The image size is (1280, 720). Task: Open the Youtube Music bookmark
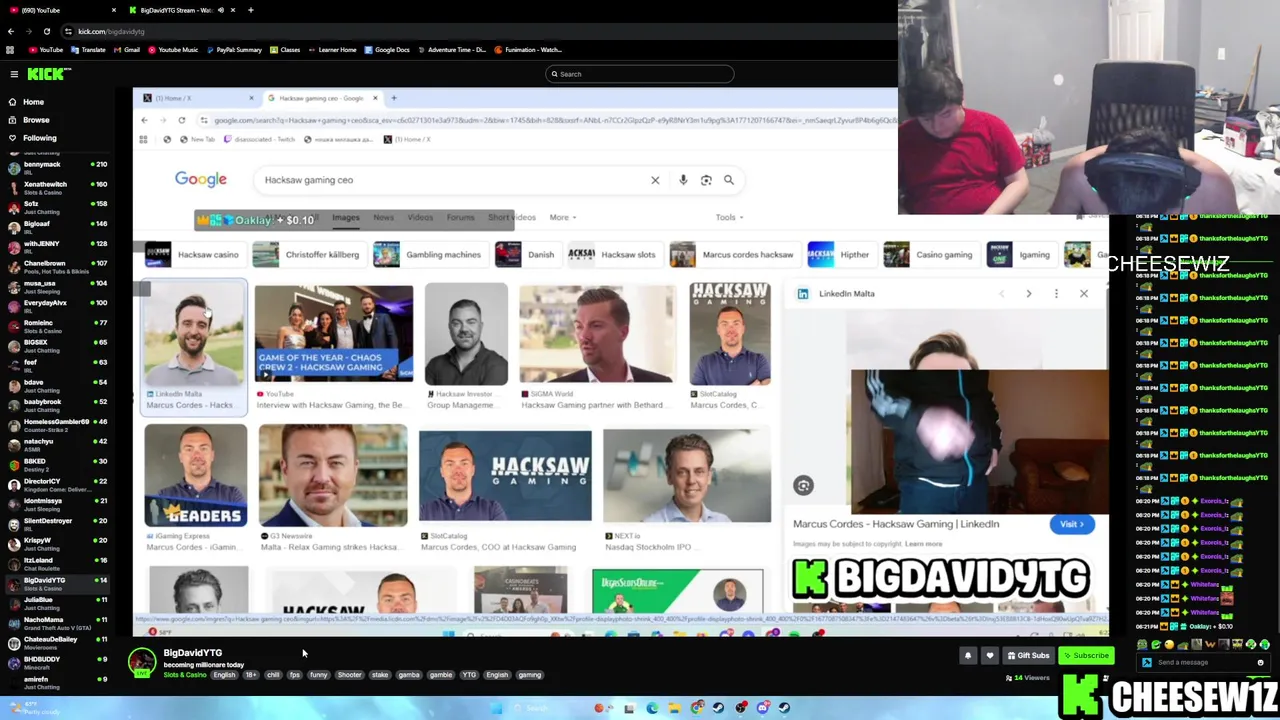[x=172, y=50]
